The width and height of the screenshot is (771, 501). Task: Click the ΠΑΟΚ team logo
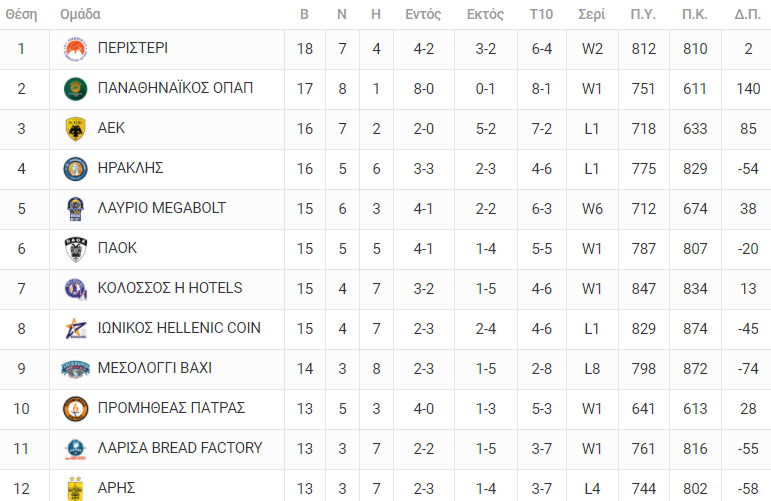[75, 249]
